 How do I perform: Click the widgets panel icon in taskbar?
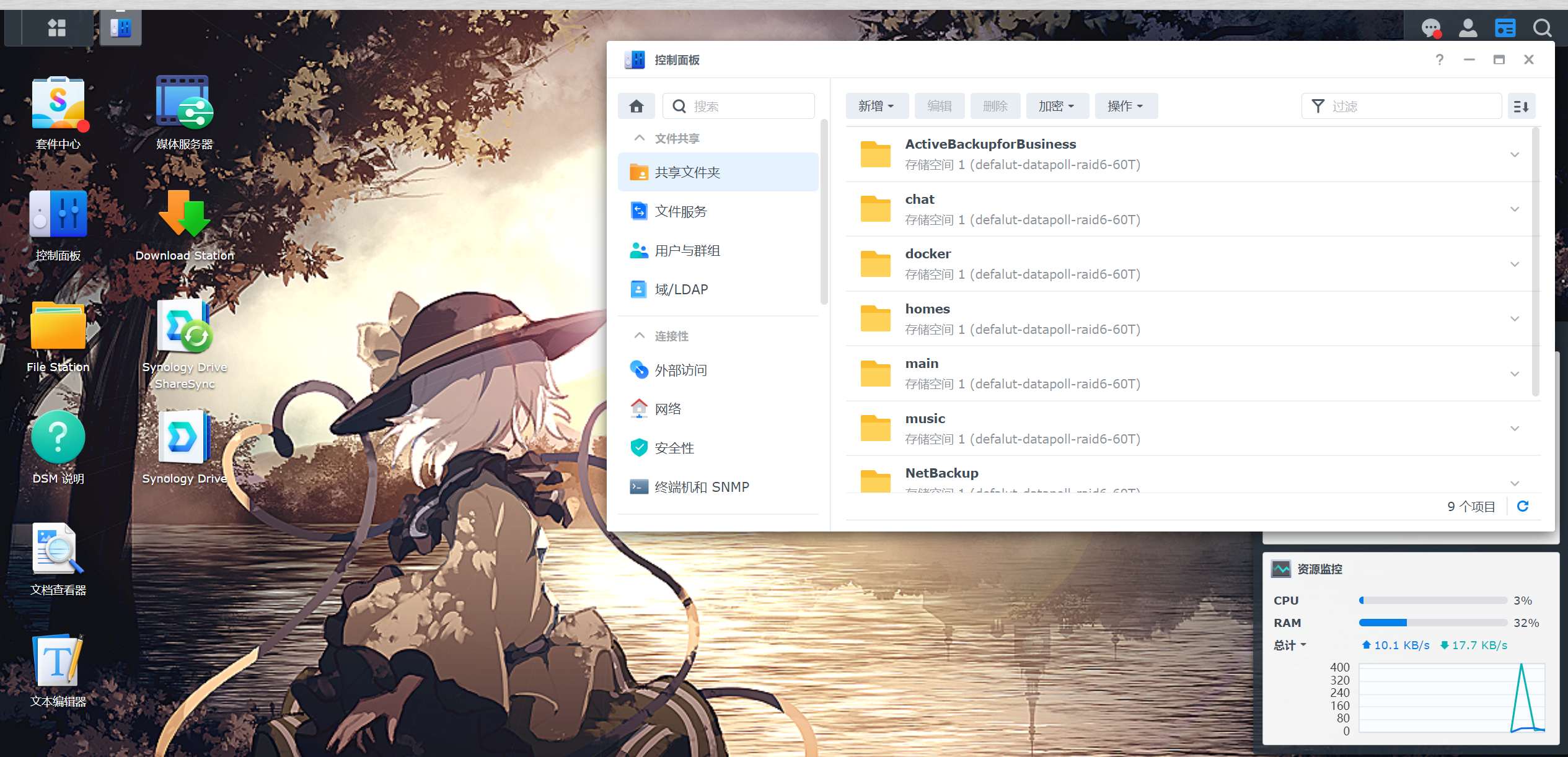[1505, 28]
